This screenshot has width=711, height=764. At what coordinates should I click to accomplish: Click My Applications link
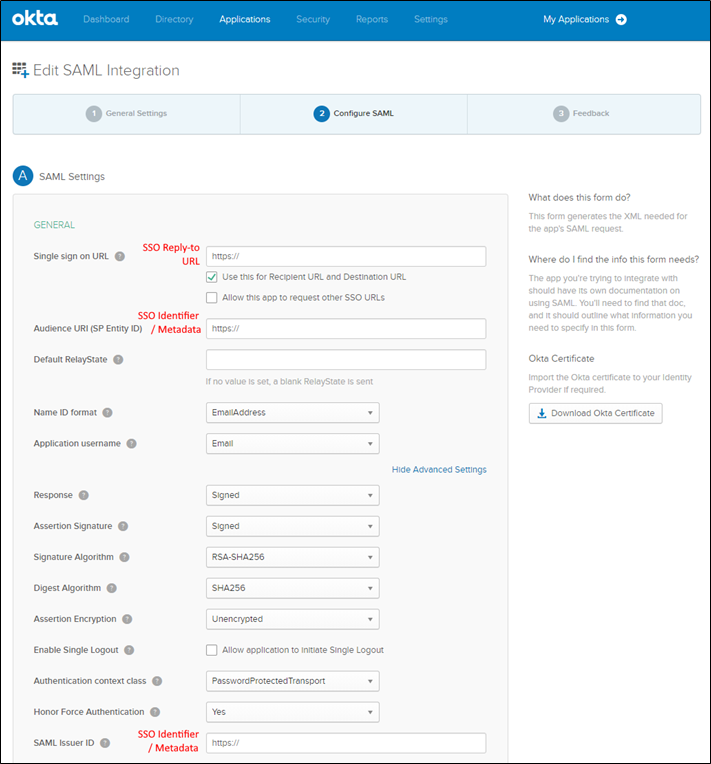pos(576,19)
